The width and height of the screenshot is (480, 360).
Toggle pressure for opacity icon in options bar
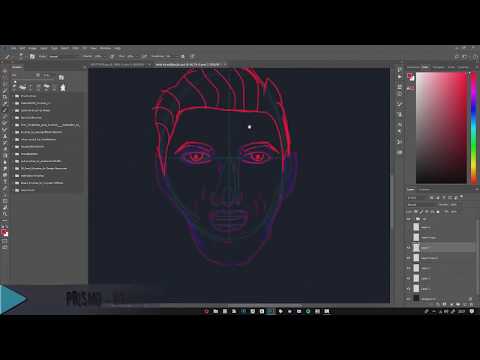(x=112, y=57)
